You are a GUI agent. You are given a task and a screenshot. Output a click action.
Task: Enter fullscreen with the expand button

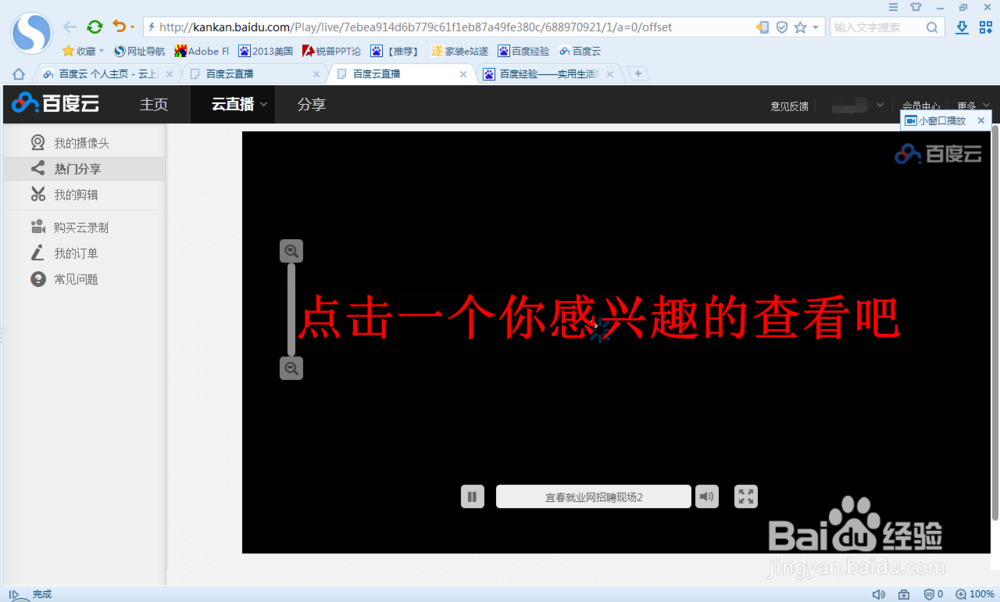(746, 496)
